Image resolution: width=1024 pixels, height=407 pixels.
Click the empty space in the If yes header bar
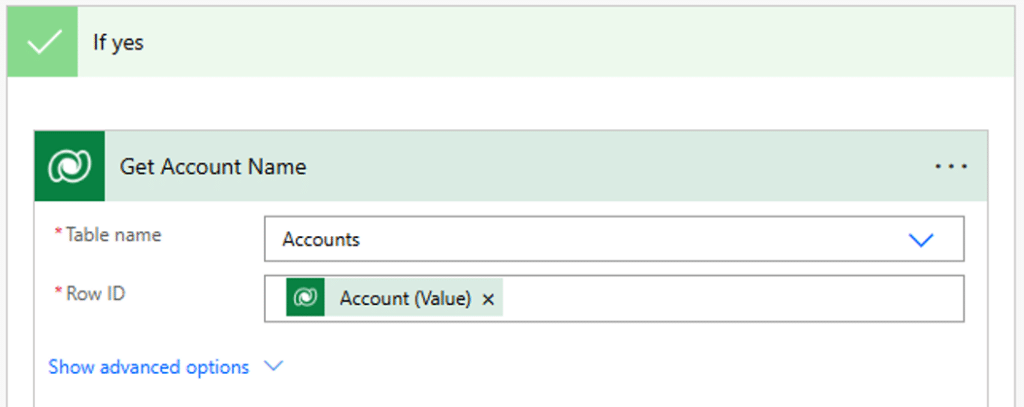pos(580,44)
